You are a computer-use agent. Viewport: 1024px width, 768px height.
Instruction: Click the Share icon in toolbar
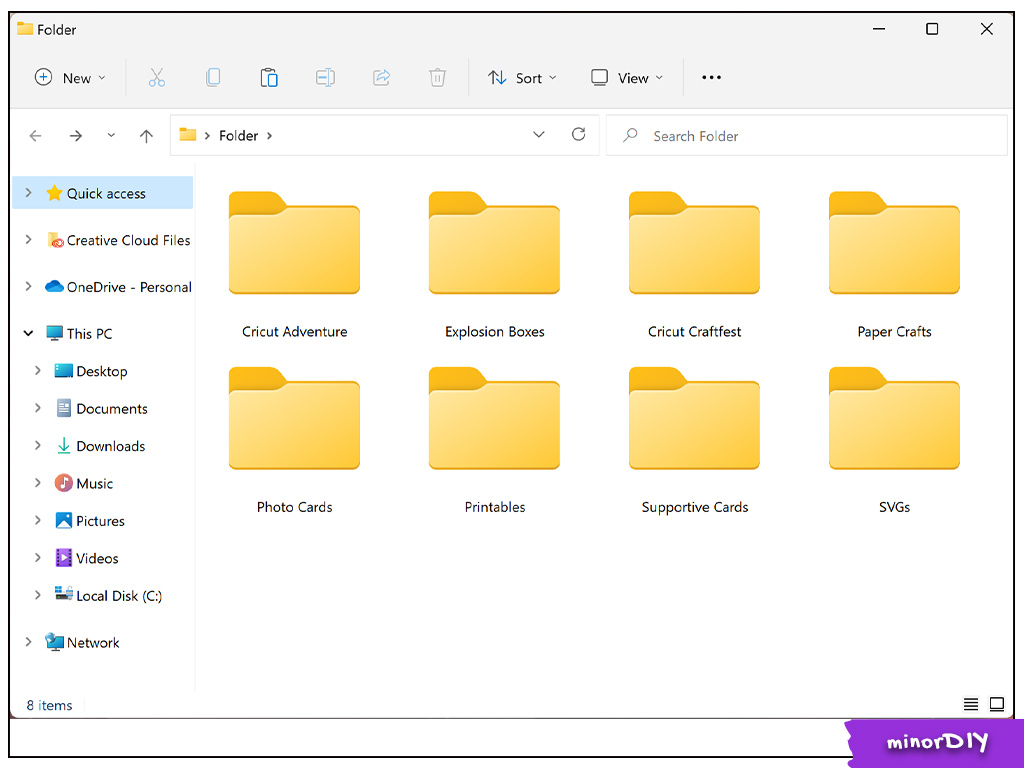(x=381, y=78)
